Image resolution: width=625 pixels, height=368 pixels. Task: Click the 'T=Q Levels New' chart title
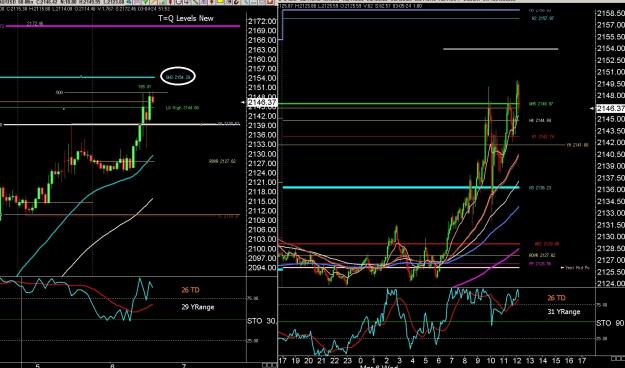coord(186,18)
